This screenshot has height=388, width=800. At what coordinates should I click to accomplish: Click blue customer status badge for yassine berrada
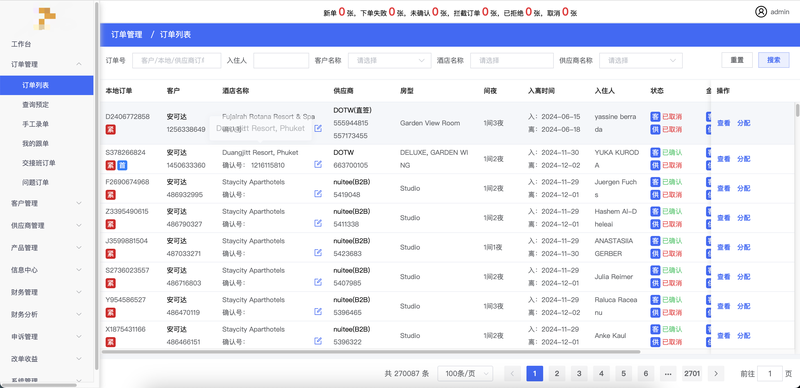[655, 117]
